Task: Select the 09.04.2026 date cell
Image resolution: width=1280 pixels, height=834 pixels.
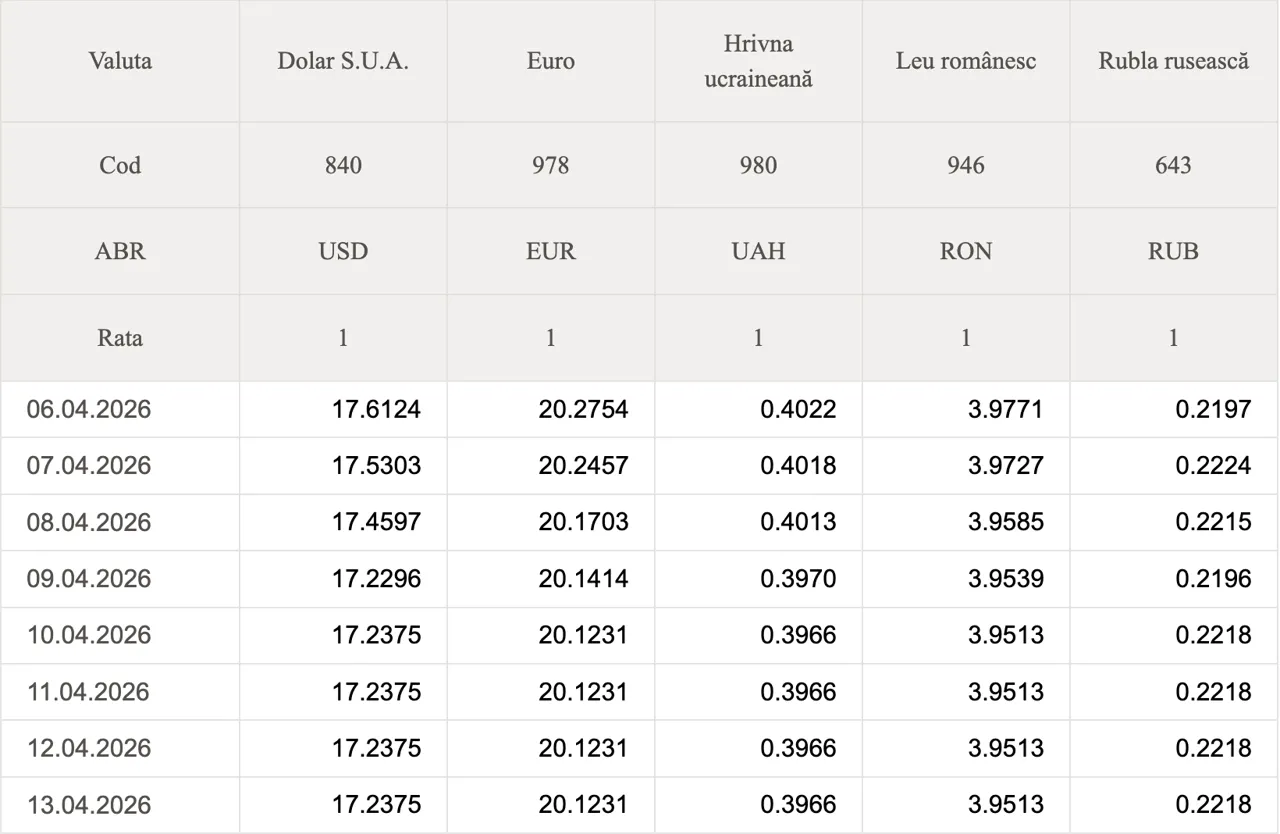Action: [x=89, y=579]
